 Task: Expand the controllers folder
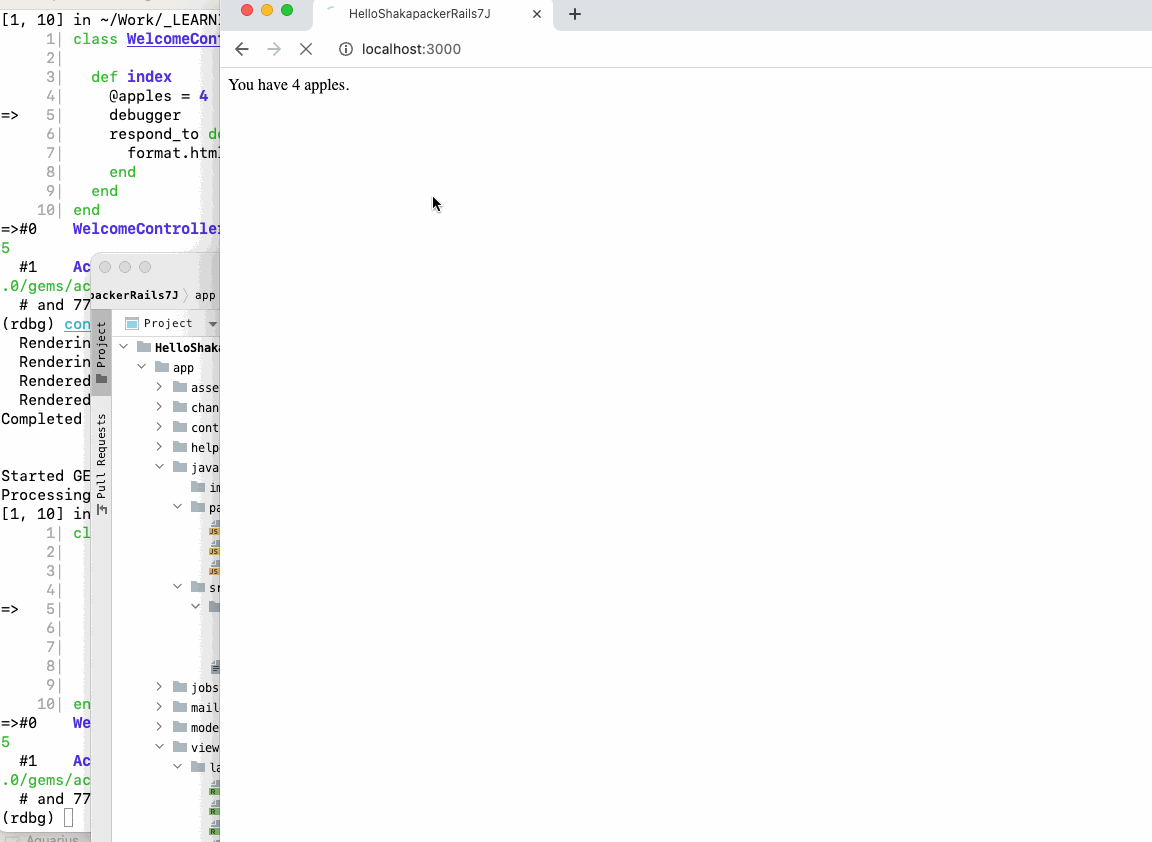pyautogui.click(x=159, y=427)
